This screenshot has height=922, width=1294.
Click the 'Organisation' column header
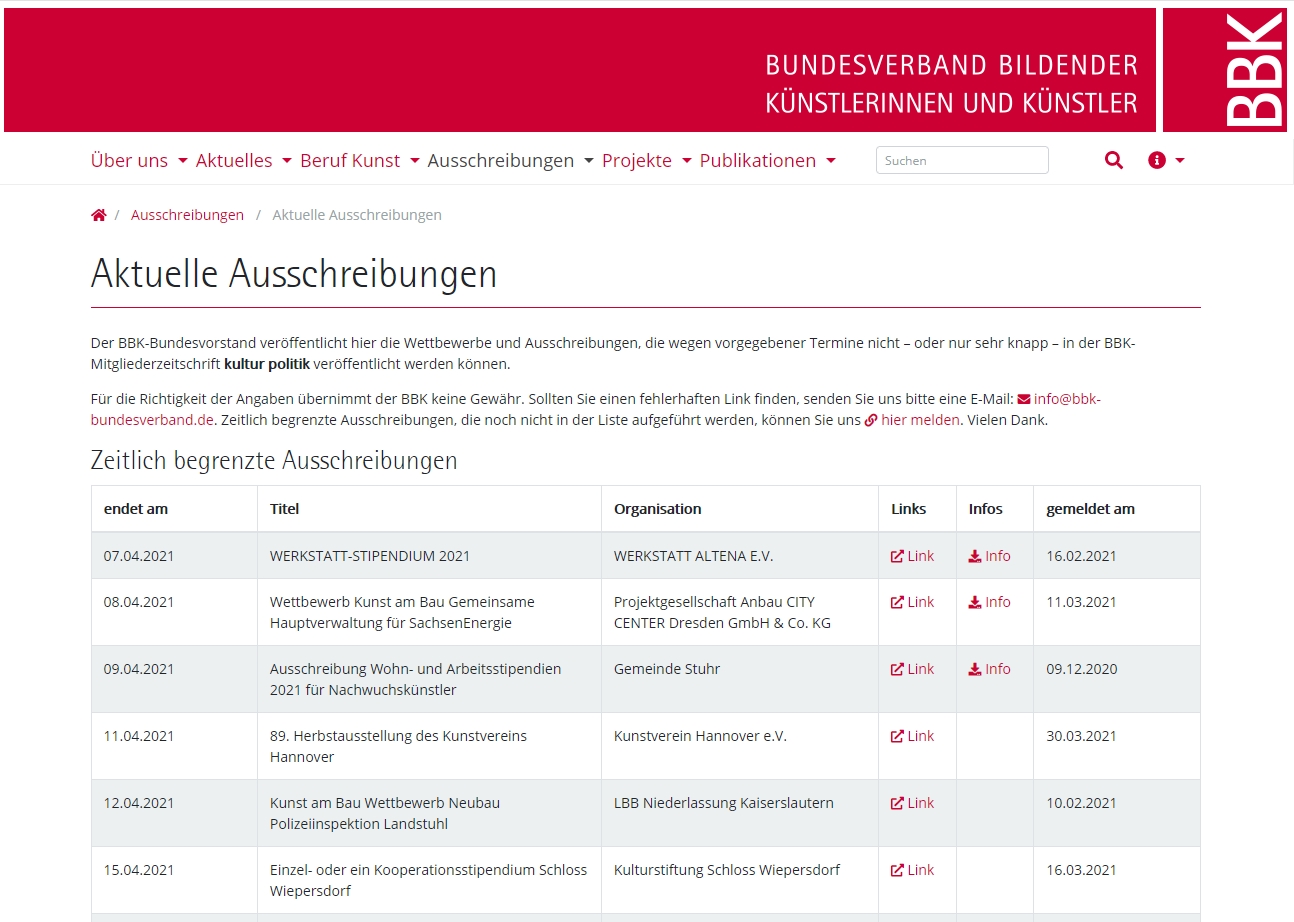[x=658, y=509]
